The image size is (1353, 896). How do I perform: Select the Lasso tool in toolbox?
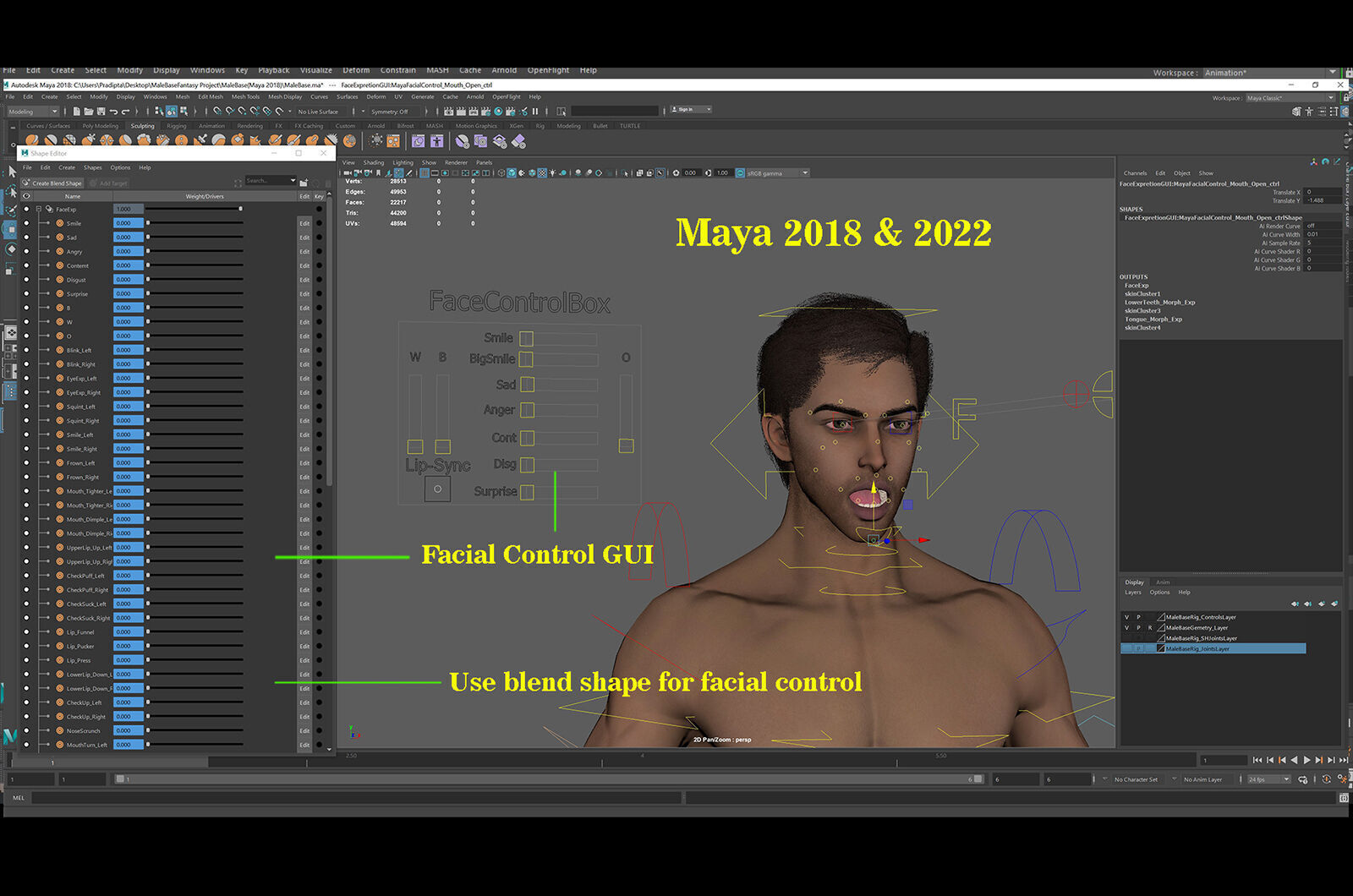(x=11, y=191)
